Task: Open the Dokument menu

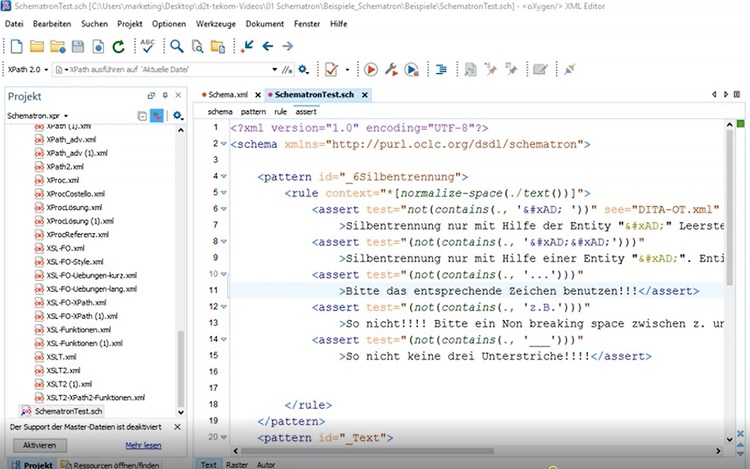Action: tap(265, 23)
